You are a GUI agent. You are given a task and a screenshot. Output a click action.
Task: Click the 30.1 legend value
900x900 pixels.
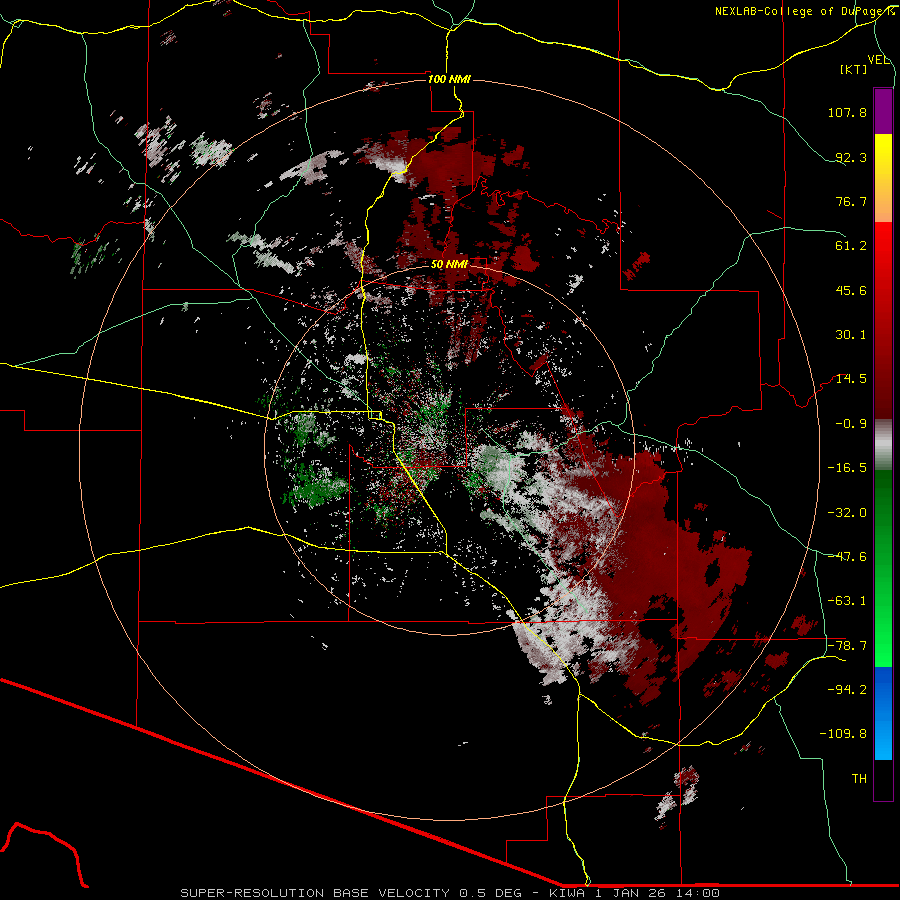tap(851, 335)
